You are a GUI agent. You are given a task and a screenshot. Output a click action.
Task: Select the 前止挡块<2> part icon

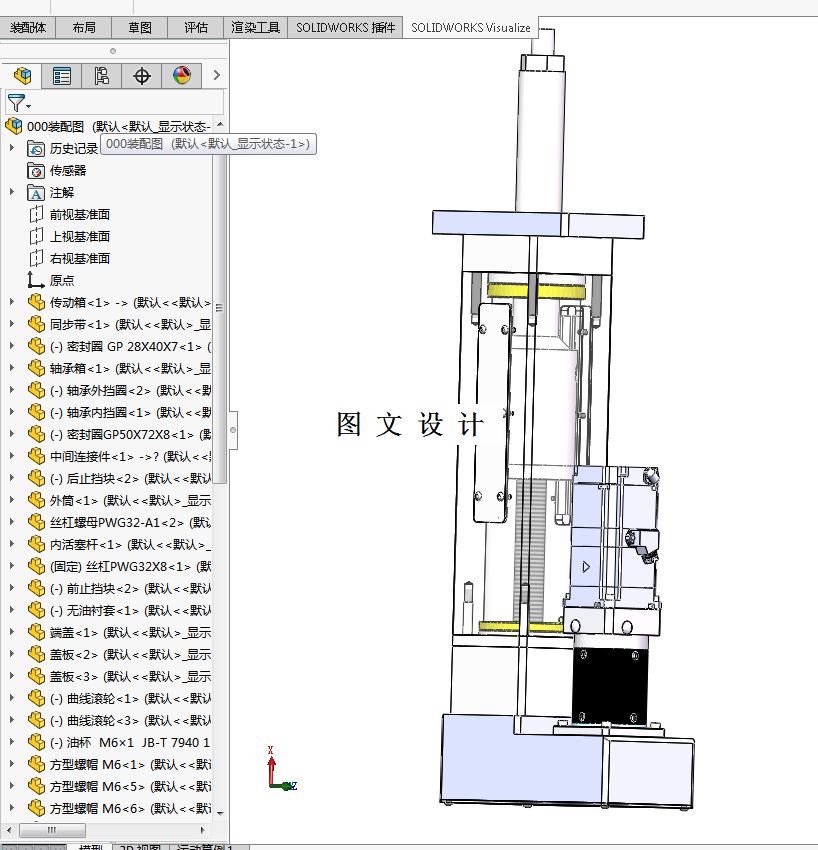(x=36, y=588)
